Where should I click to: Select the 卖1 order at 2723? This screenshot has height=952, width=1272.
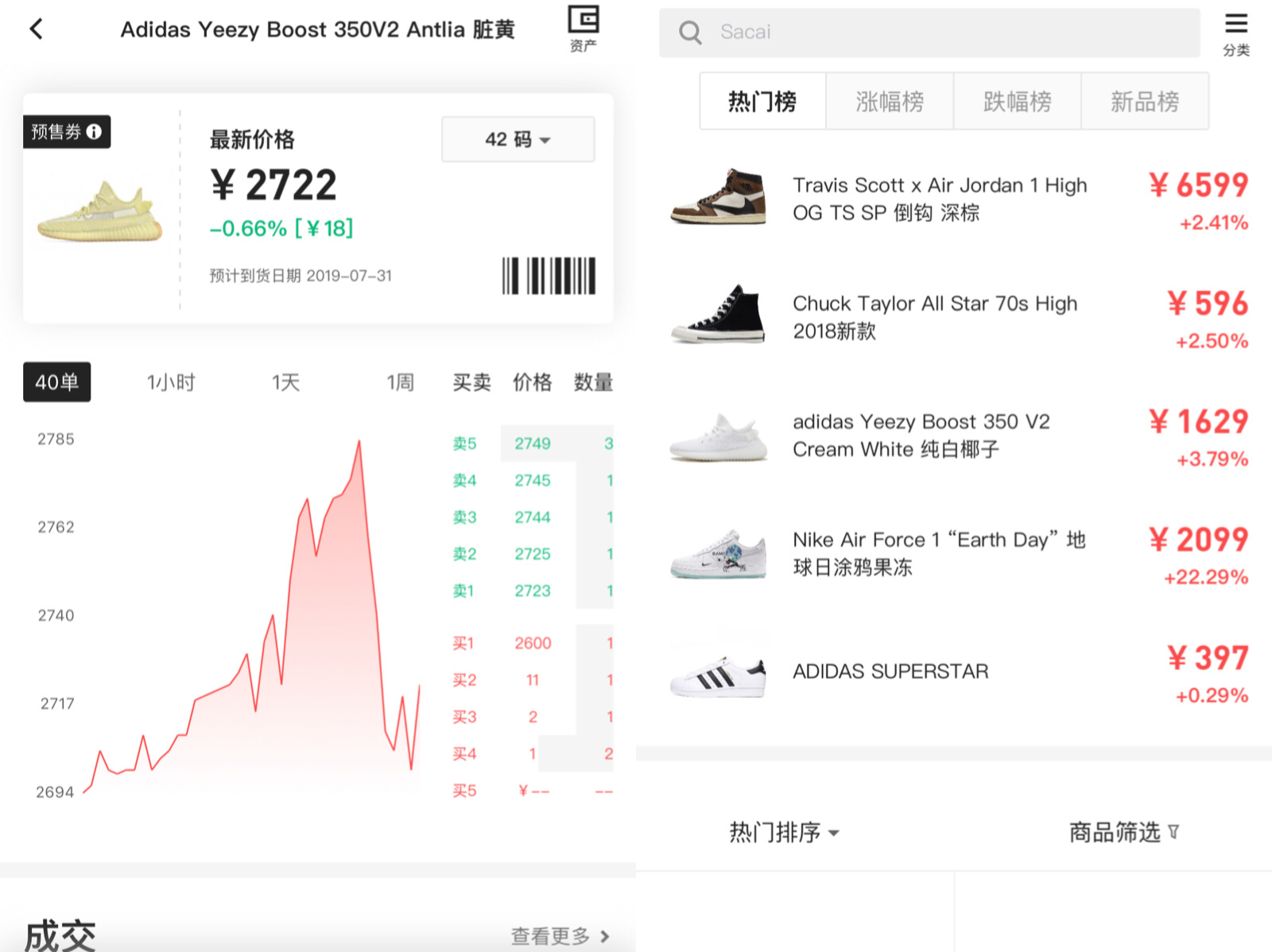(533, 590)
